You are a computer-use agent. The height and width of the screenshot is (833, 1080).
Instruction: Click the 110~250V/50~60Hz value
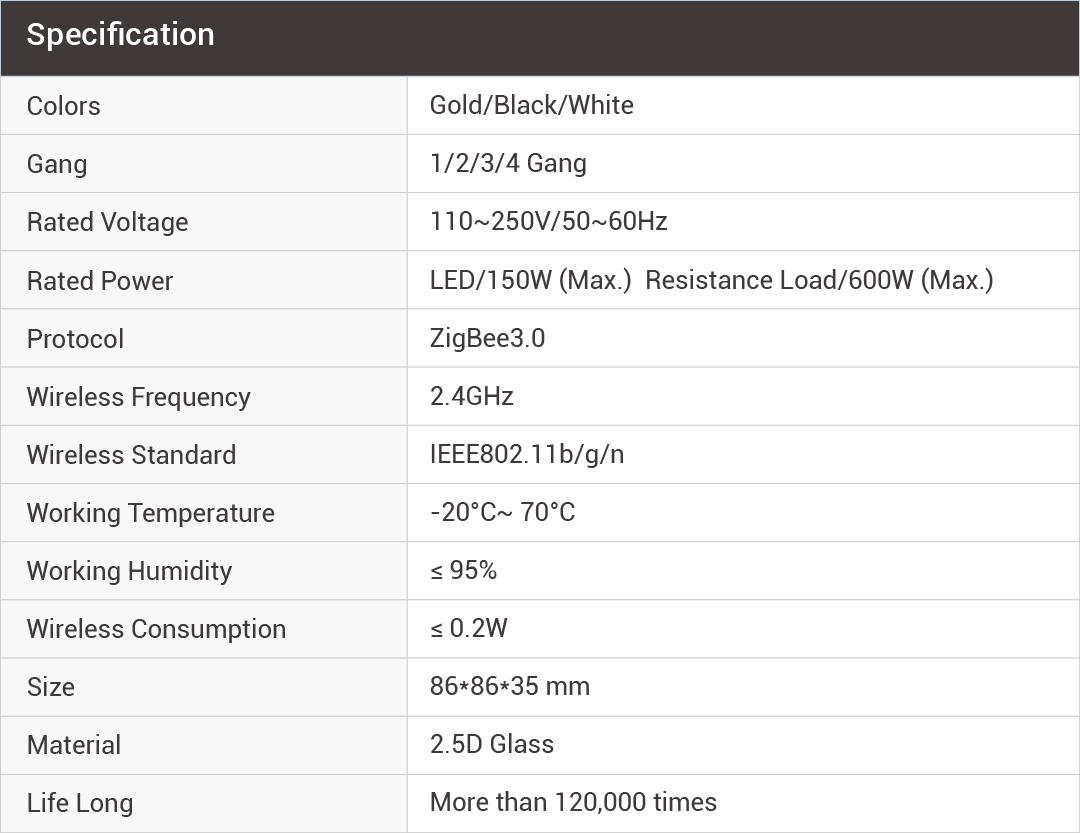point(549,221)
